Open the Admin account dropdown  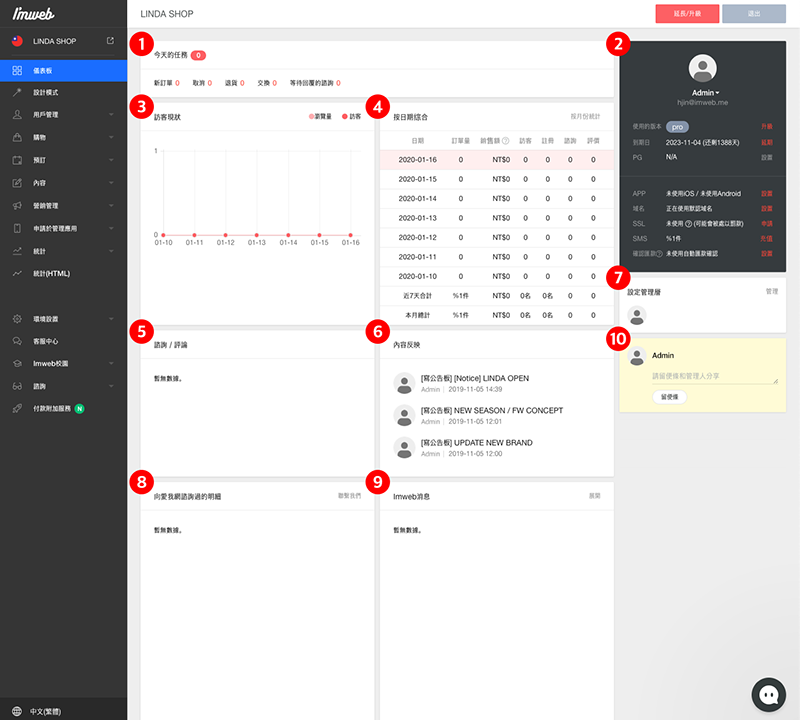click(x=706, y=92)
